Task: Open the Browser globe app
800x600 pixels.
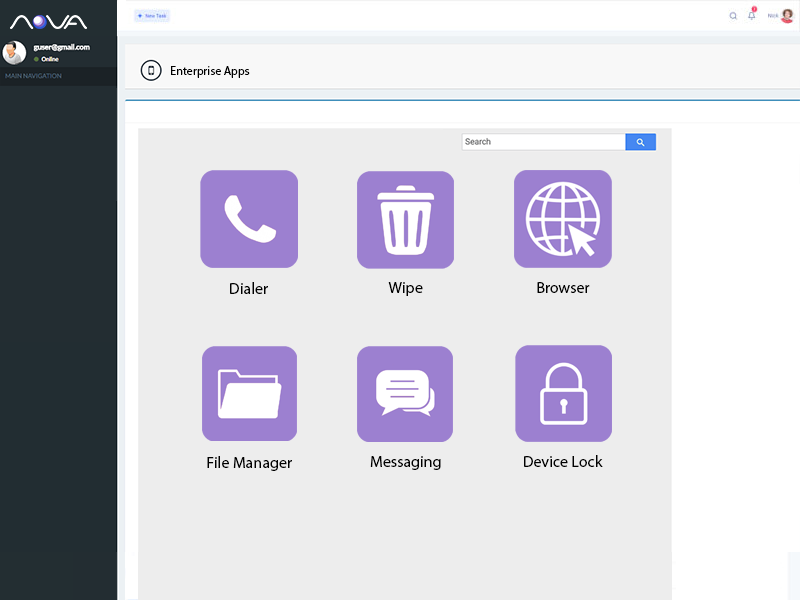Action: [x=562, y=219]
